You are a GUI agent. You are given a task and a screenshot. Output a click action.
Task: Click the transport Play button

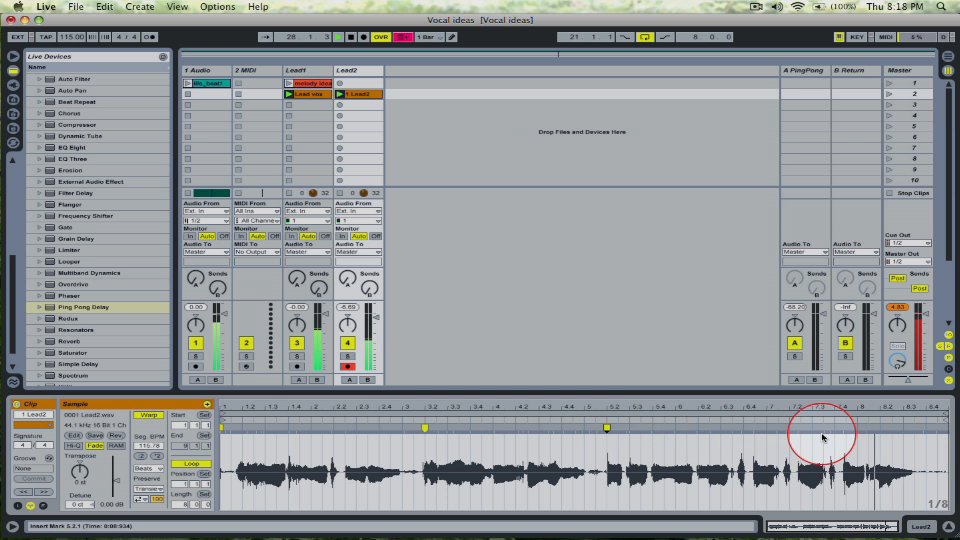[338, 37]
